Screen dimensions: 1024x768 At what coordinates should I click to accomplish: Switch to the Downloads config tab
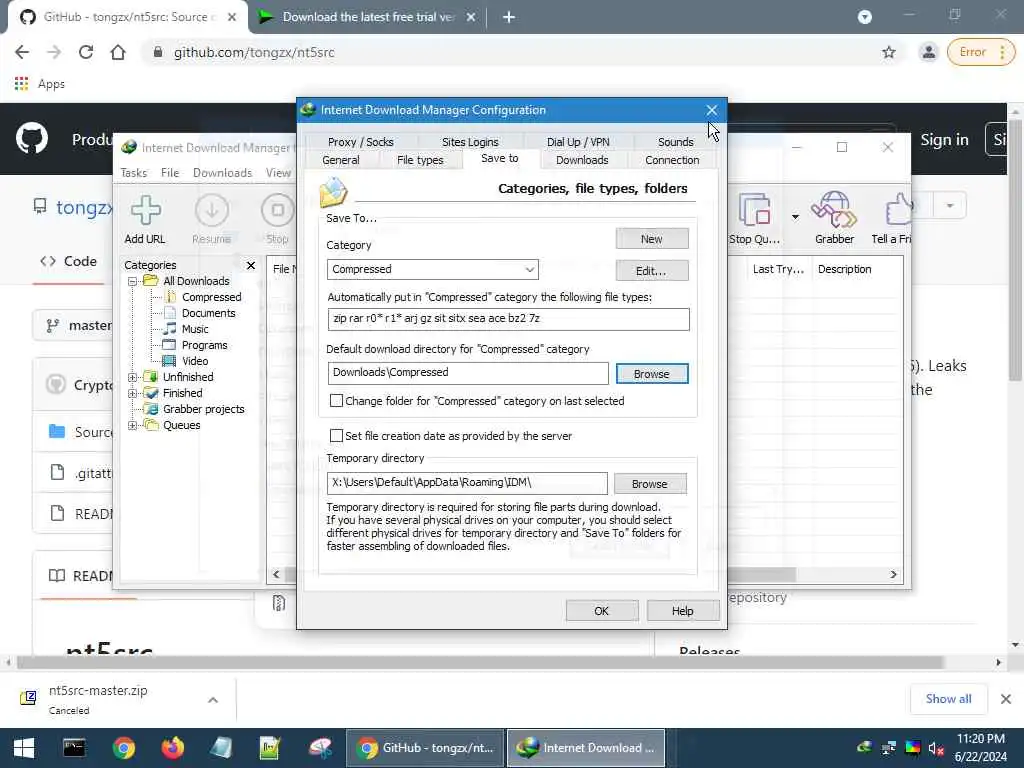coord(582,160)
